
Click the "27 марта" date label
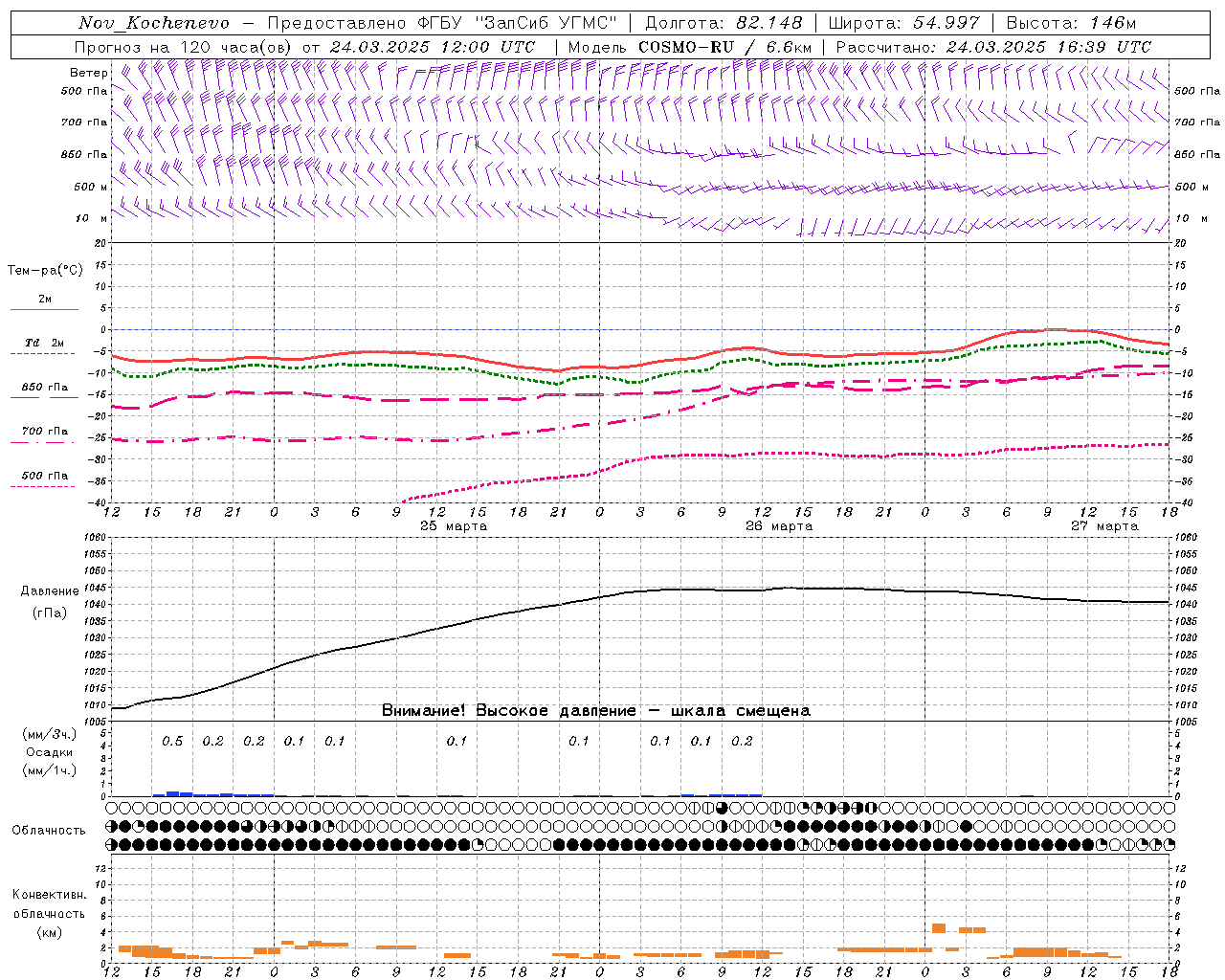(1104, 526)
